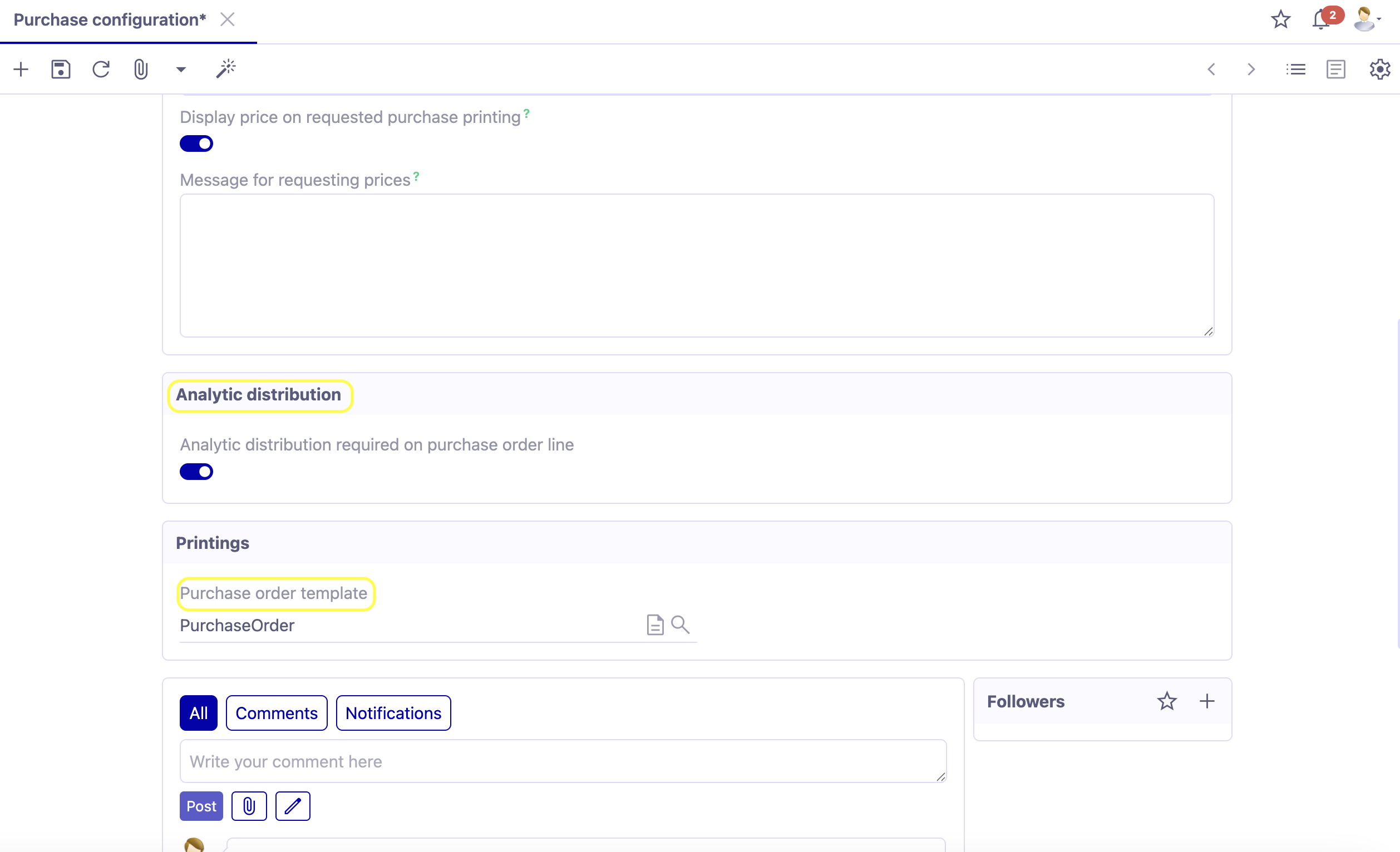Open the PurchaseOrder template preview document icon
The width and height of the screenshot is (1400, 852).
coord(655,625)
